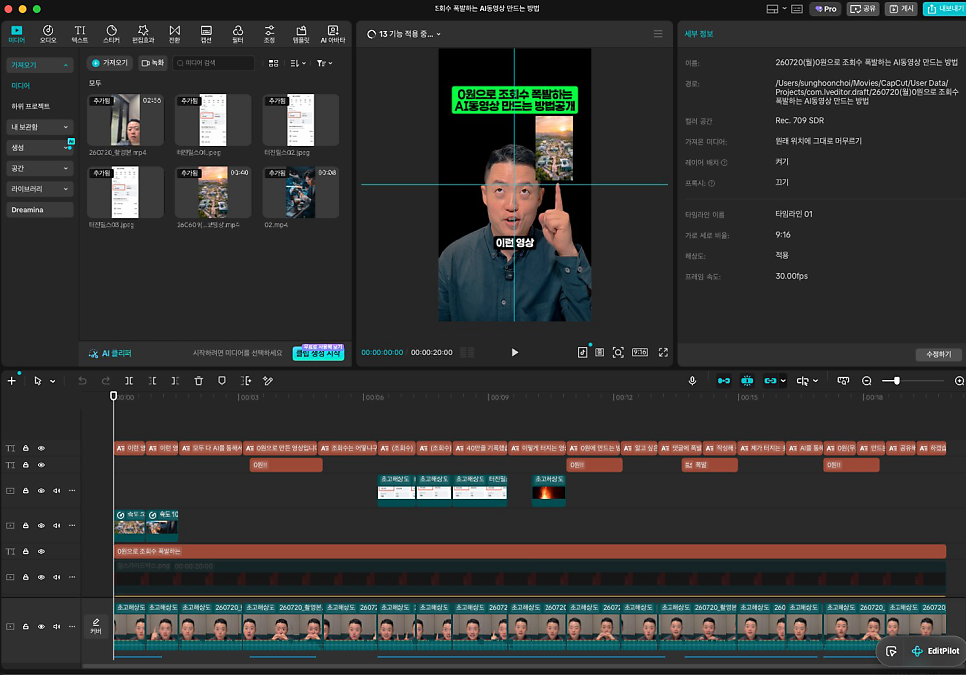
Task: Switch to the 전환 transitions tab
Action: [x=175, y=34]
